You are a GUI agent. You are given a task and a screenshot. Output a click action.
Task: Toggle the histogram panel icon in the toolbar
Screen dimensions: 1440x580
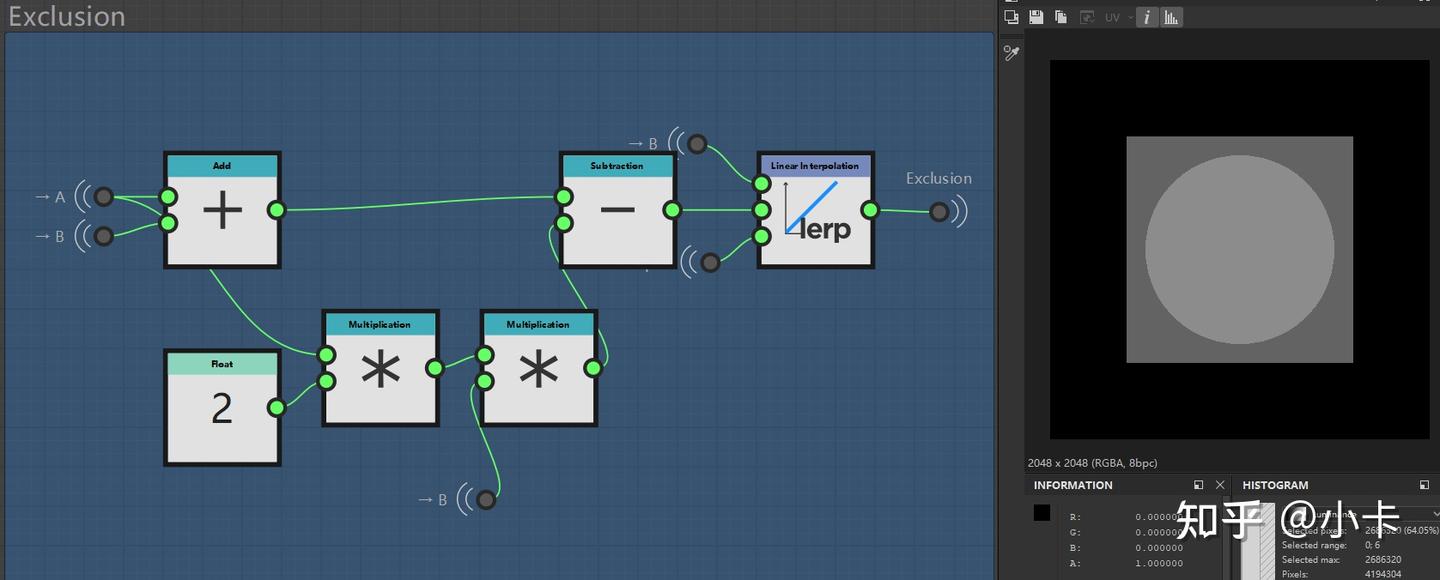point(1171,17)
